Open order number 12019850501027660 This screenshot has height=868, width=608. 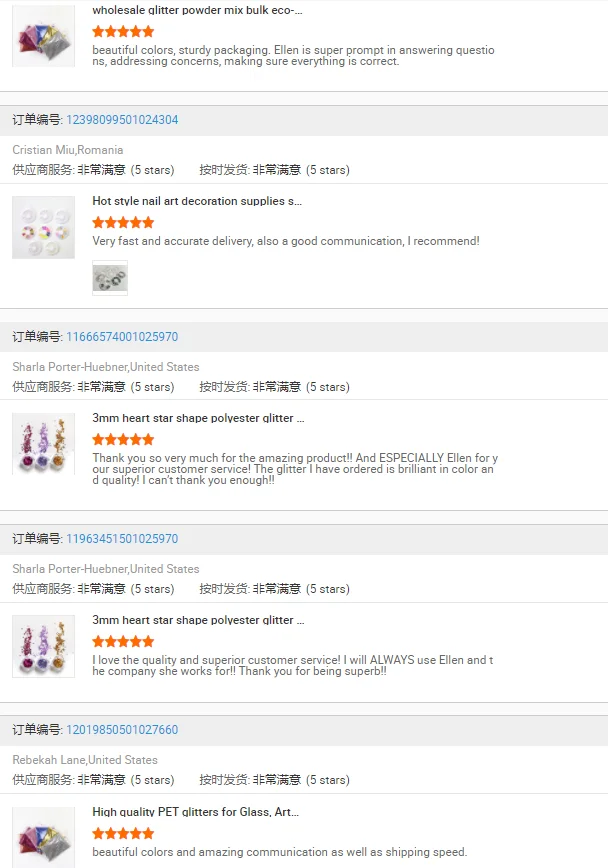point(122,730)
